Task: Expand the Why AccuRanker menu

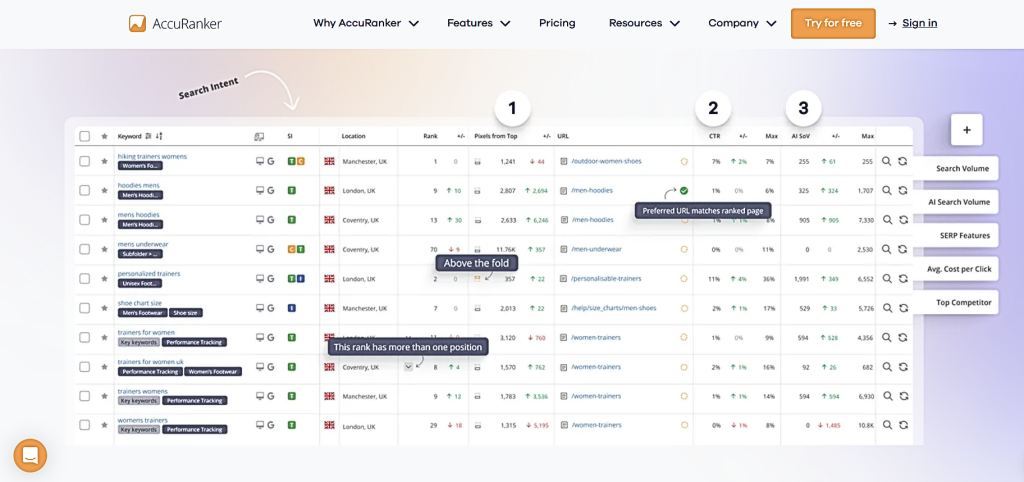Action: 366,24
